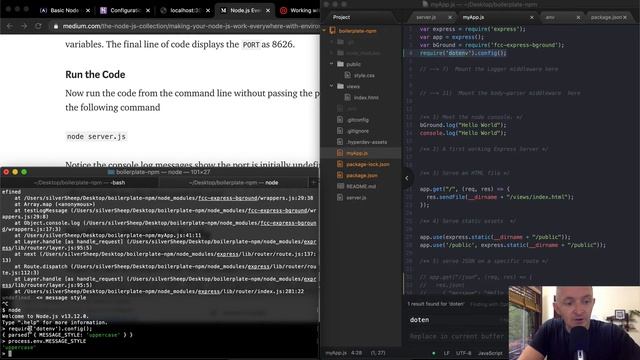Image resolution: width=640 pixels, height=360 pixels.
Task: Click the express/lib/router/index.js:281:22 path in Terminal
Action: [251, 291]
